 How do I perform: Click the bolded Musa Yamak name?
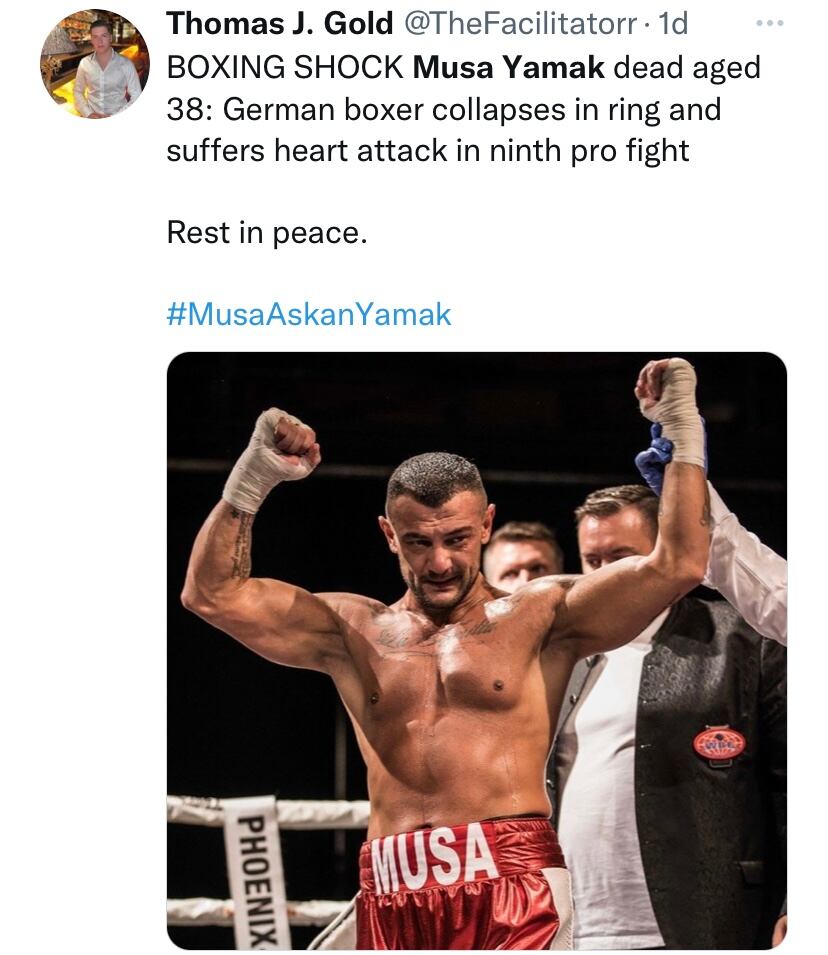coord(507,68)
